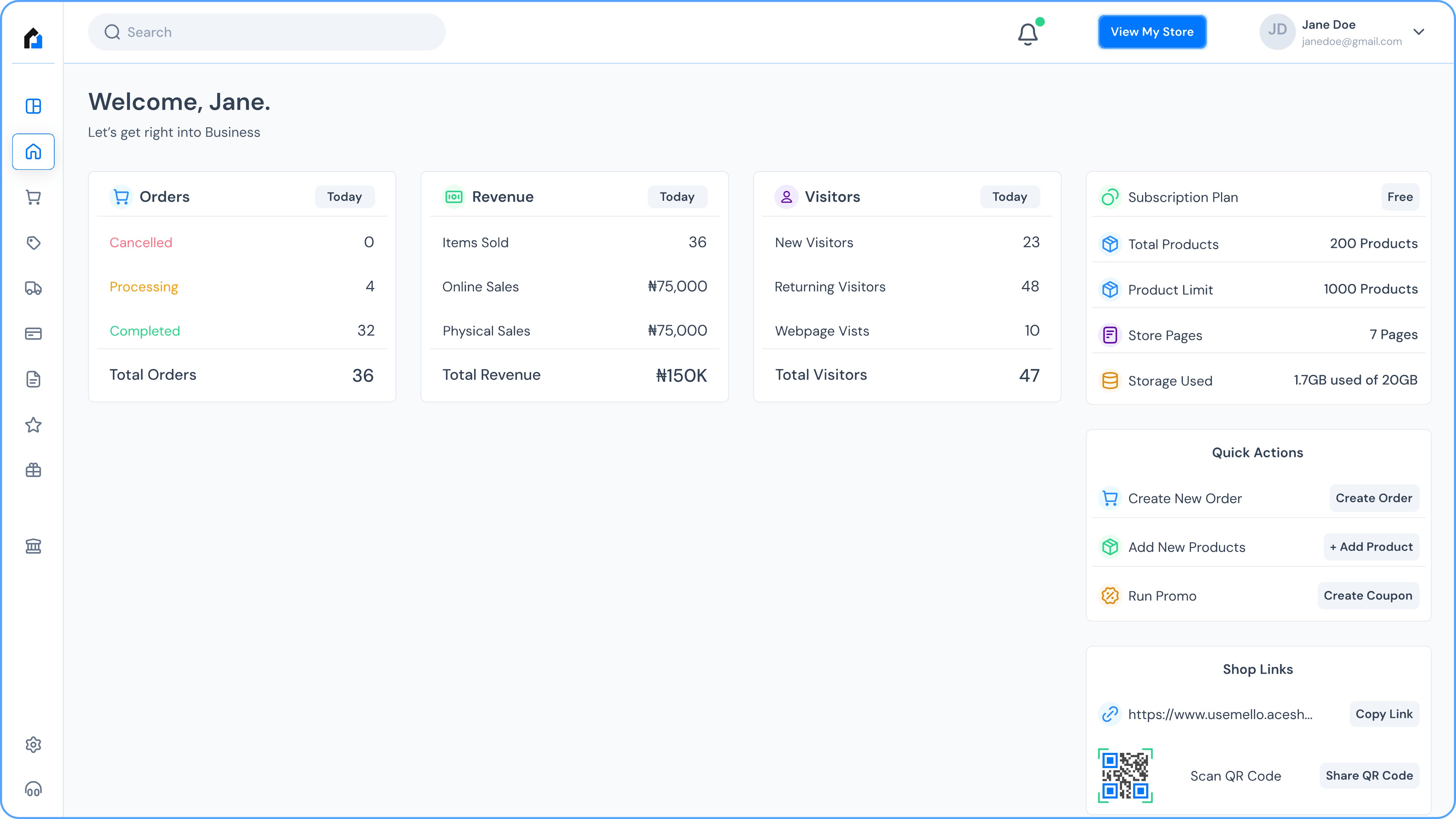The image size is (1456, 819).
Task: Open the gift Promotions sidebar icon
Action: (33, 470)
